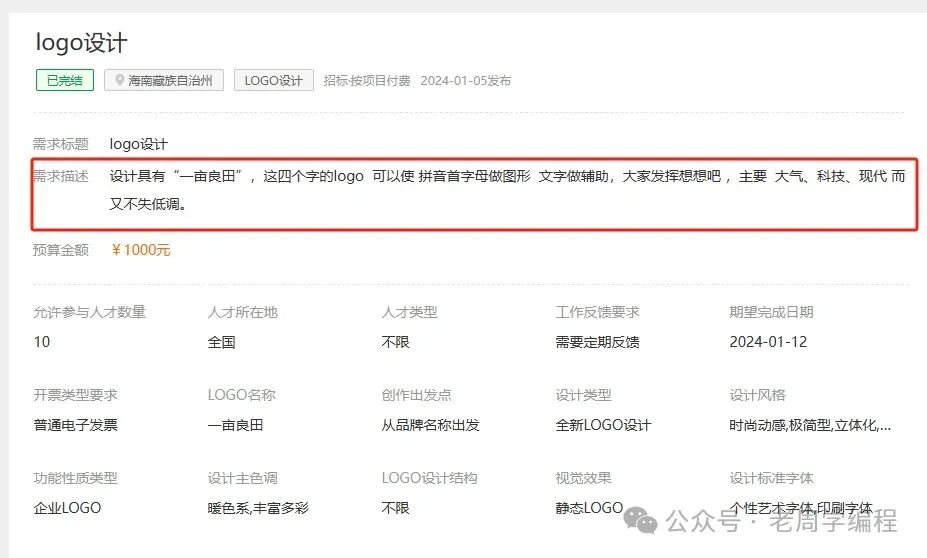Click the 允许参与人才数量 label

pos(90,312)
